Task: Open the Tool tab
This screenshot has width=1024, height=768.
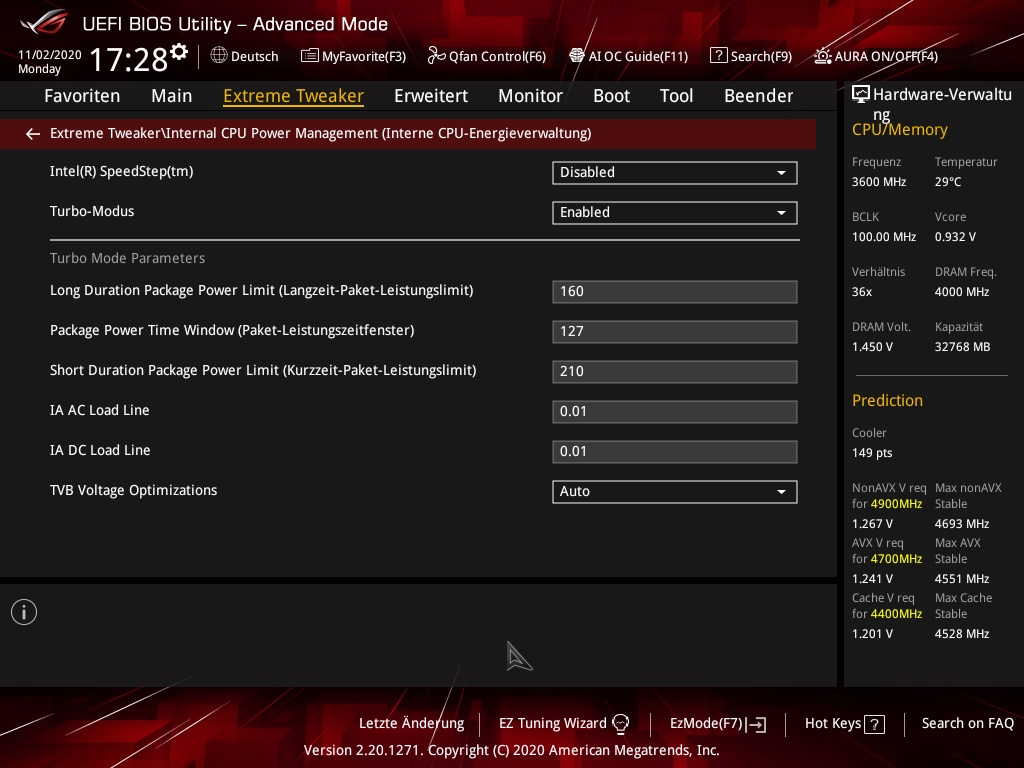Action: (677, 96)
